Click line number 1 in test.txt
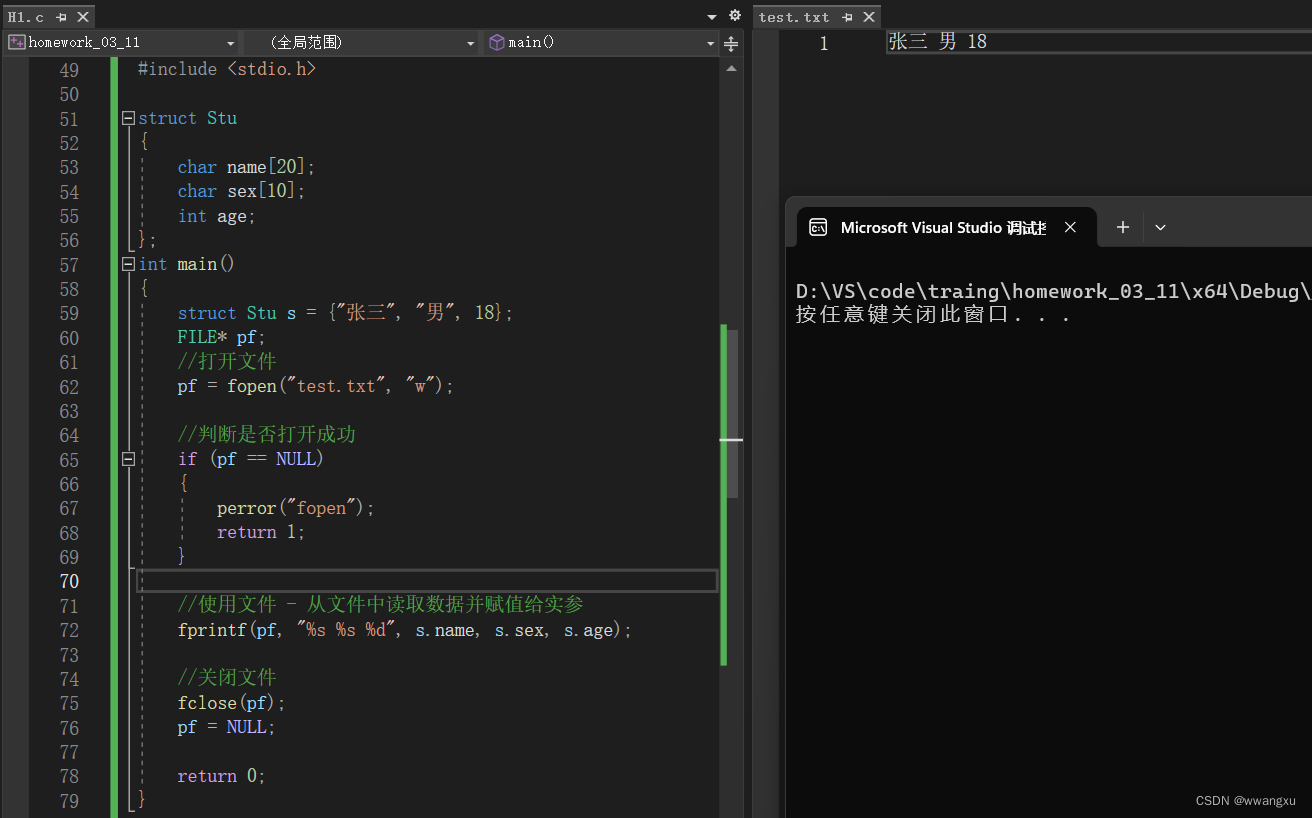1312x818 pixels. click(x=823, y=43)
